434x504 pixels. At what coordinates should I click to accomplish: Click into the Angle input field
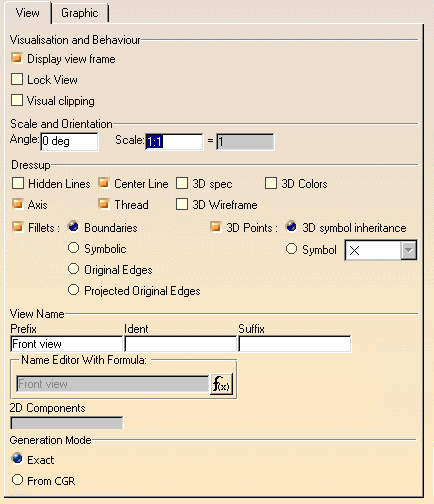tap(69, 141)
